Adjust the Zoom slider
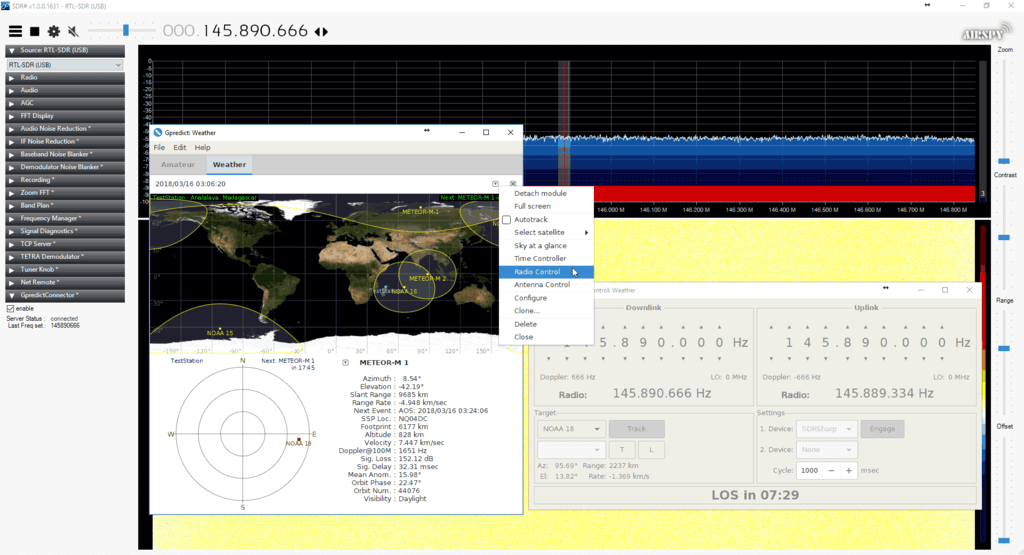Image resolution: width=1024 pixels, height=555 pixels. point(1004,161)
